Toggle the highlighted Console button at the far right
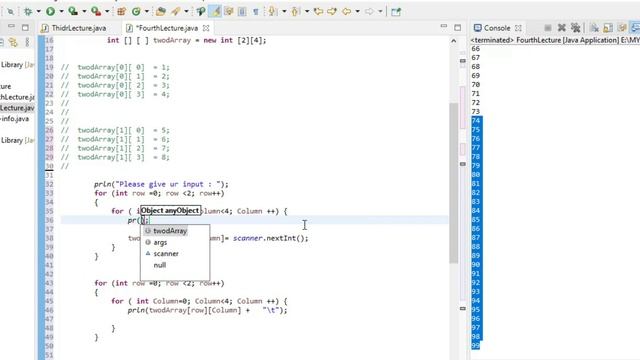640x360 pixels. point(635,28)
